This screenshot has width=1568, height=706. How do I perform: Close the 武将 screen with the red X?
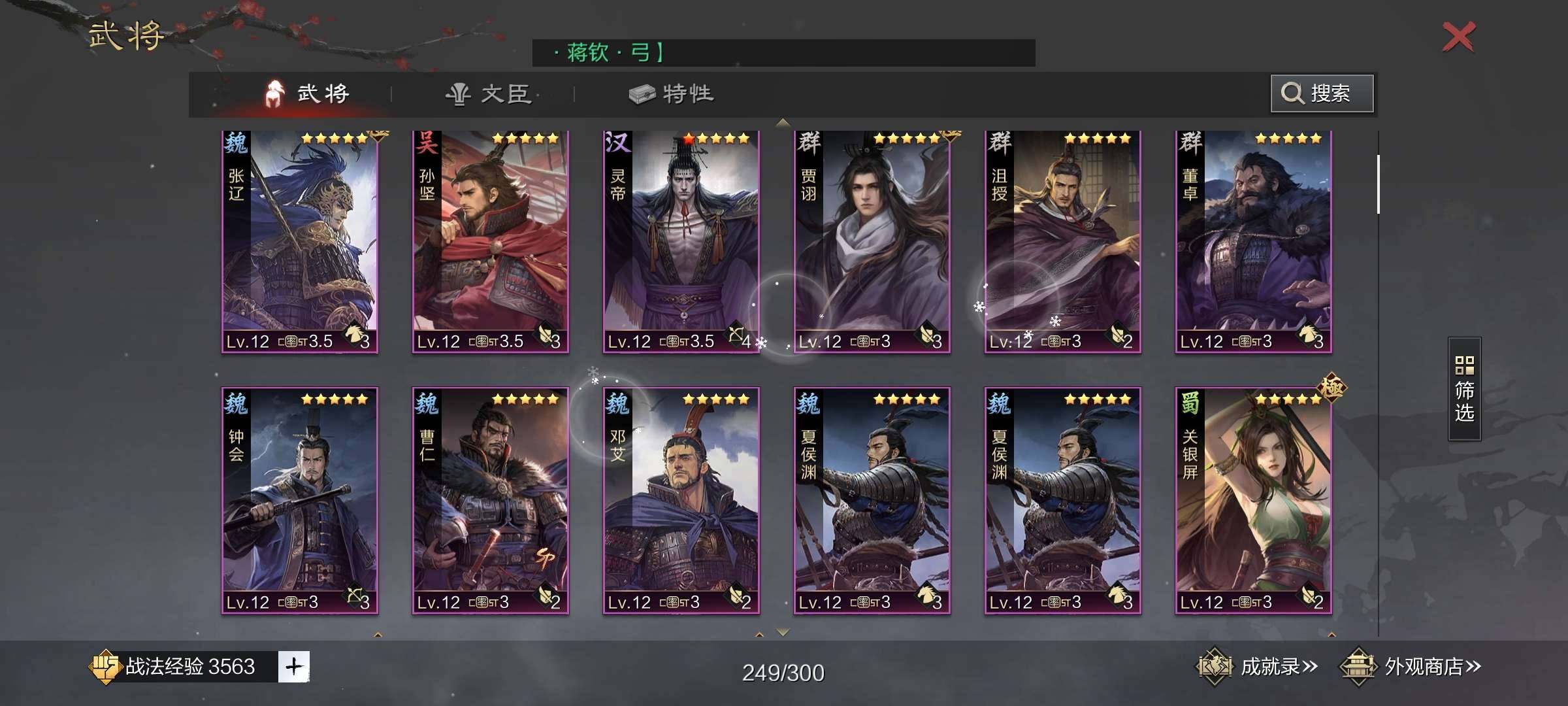click(x=1459, y=37)
